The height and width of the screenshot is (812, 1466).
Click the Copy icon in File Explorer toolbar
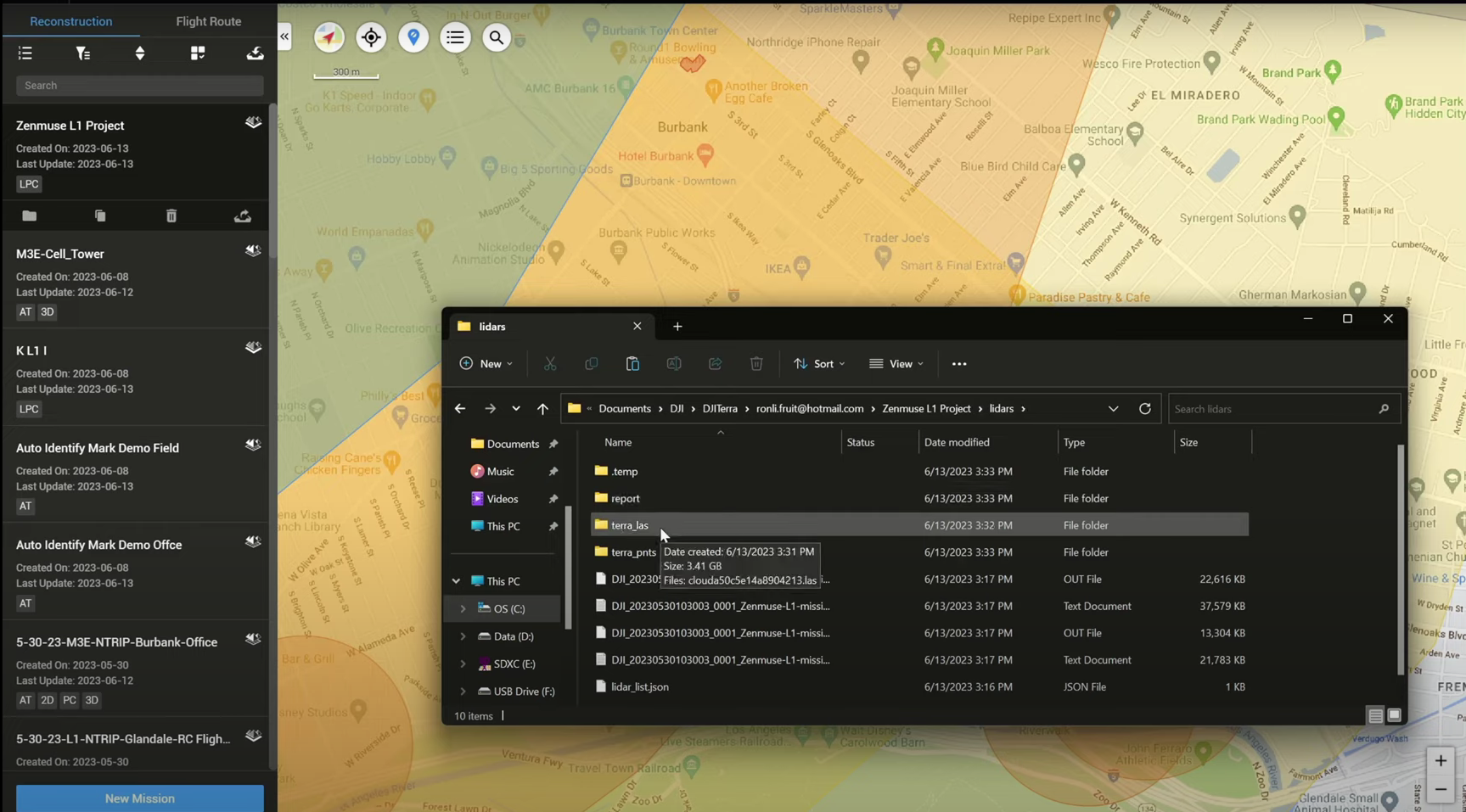point(592,364)
